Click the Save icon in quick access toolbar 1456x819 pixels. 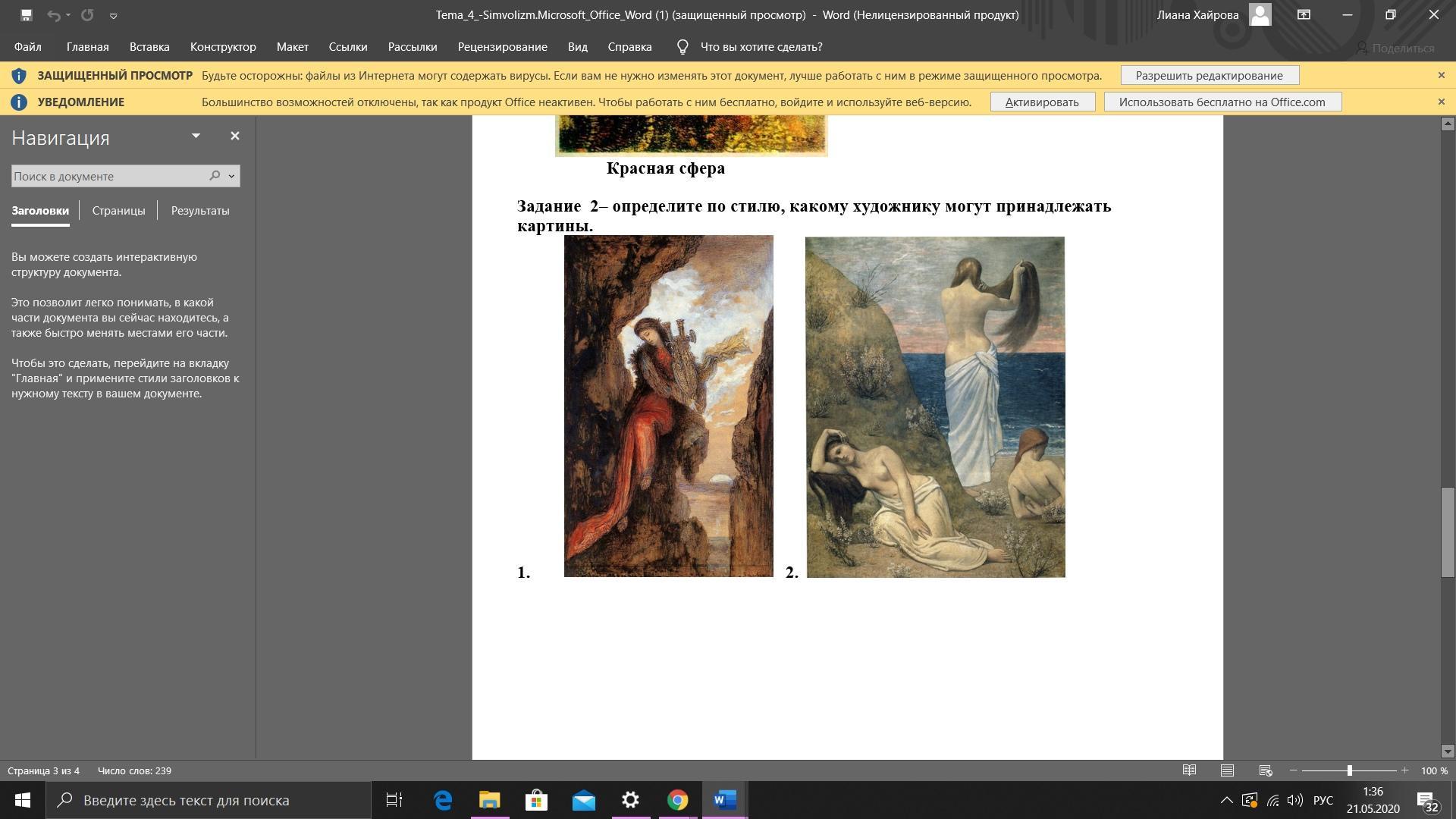pyautogui.click(x=26, y=14)
